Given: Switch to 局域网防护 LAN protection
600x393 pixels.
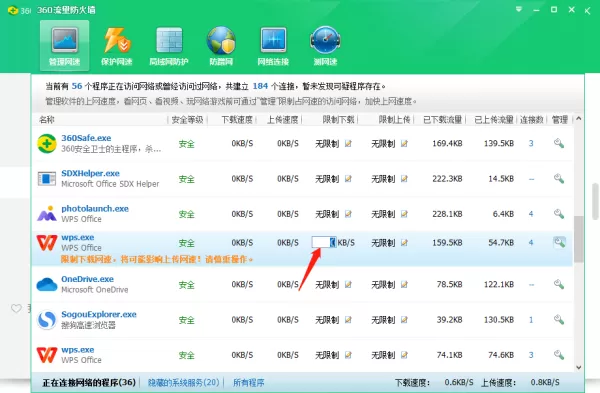Looking at the screenshot, I should point(169,46).
